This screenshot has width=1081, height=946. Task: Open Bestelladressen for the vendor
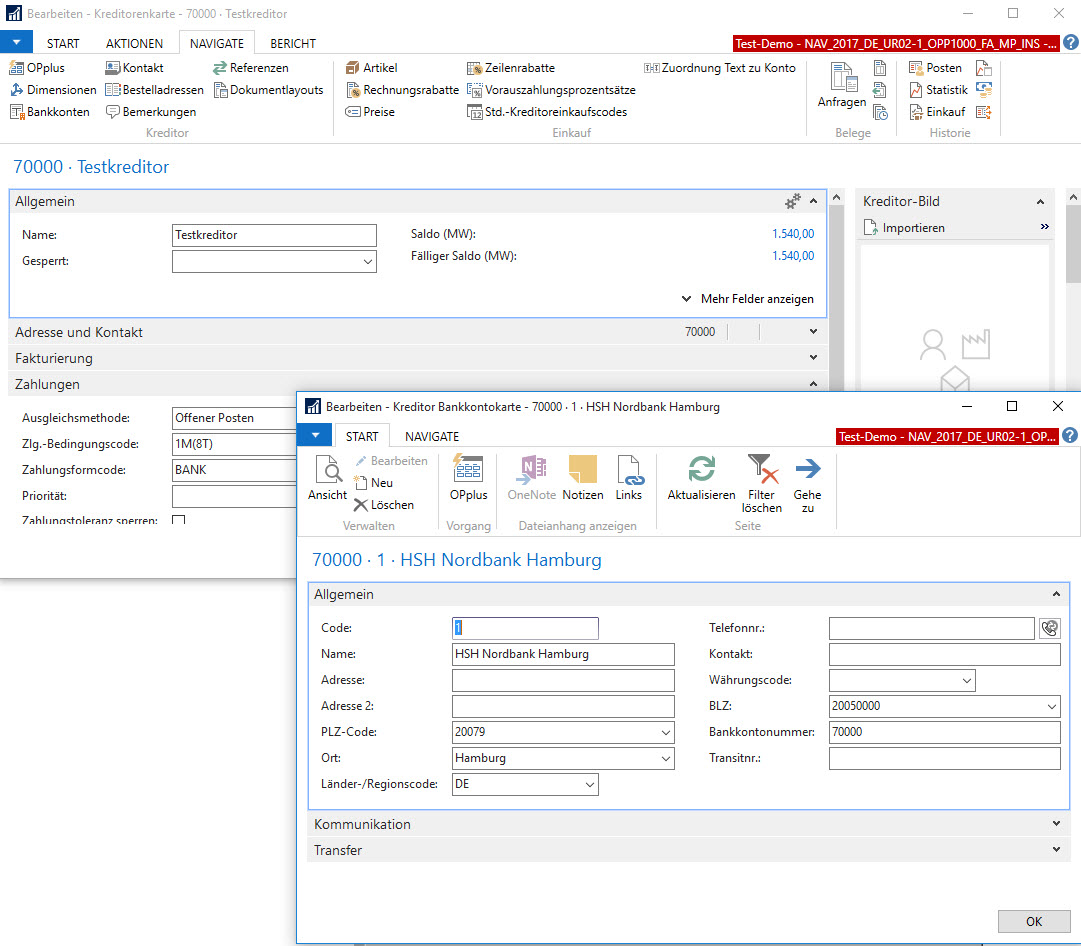tap(154, 90)
